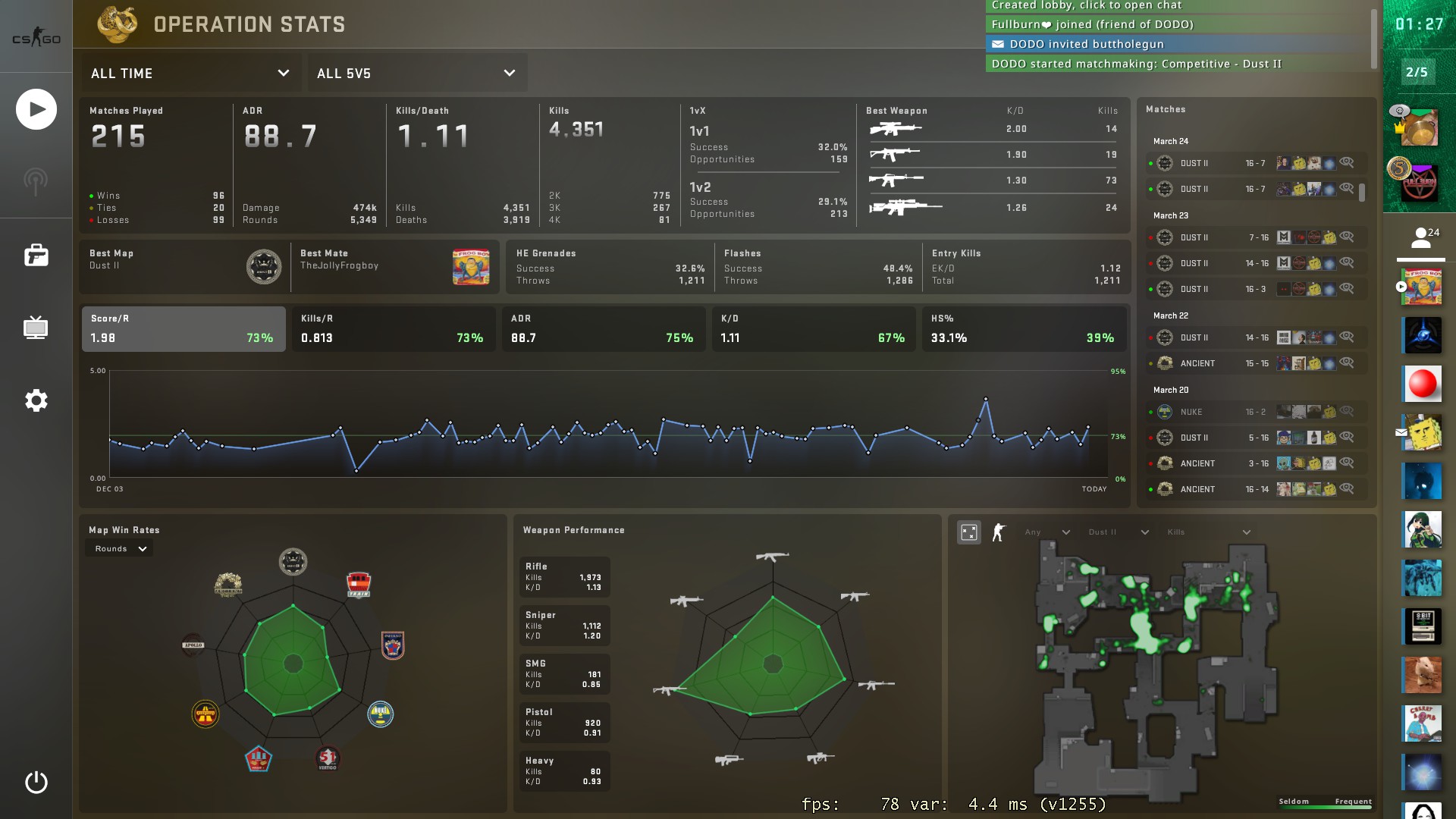Screen dimensions: 1456x819
Task: Click the CS:GO logo home icon
Action: tap(36, 38)
